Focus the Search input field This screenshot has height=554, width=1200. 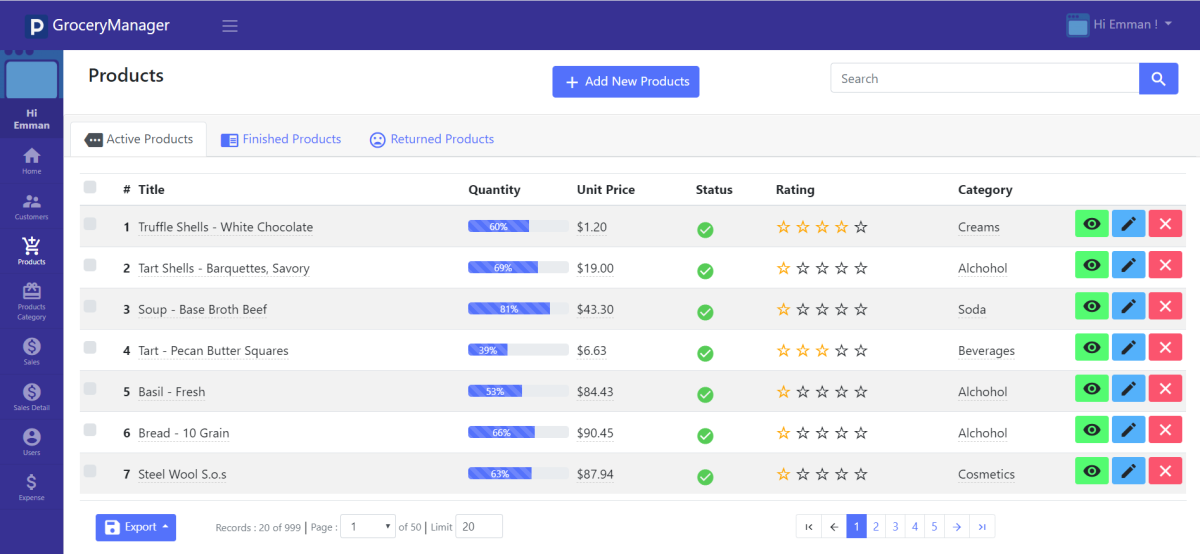(x=985, y=79)
